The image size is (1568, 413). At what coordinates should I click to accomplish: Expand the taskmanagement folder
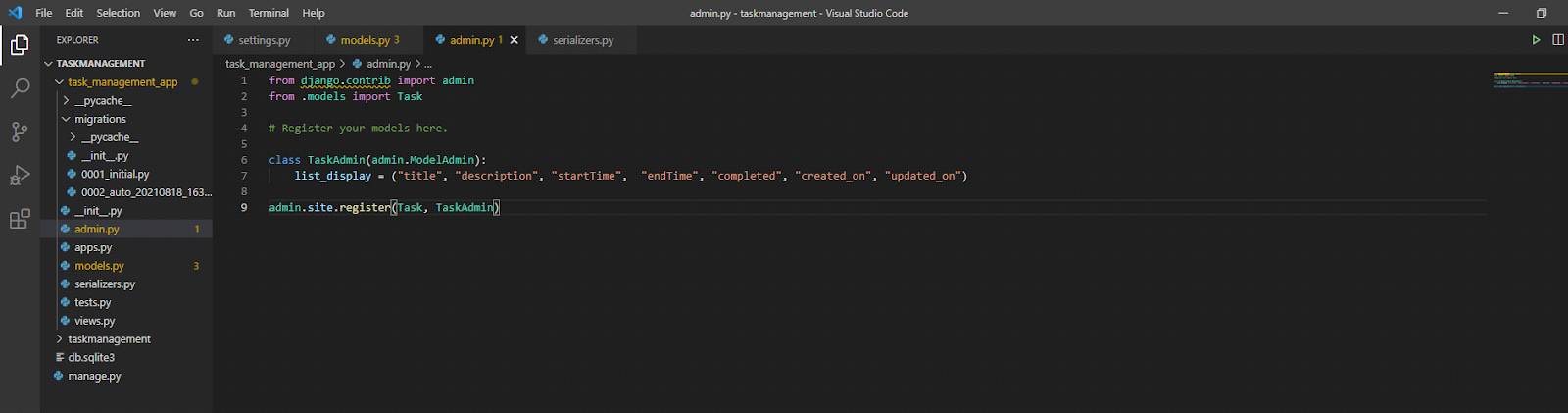click(125, 339)
